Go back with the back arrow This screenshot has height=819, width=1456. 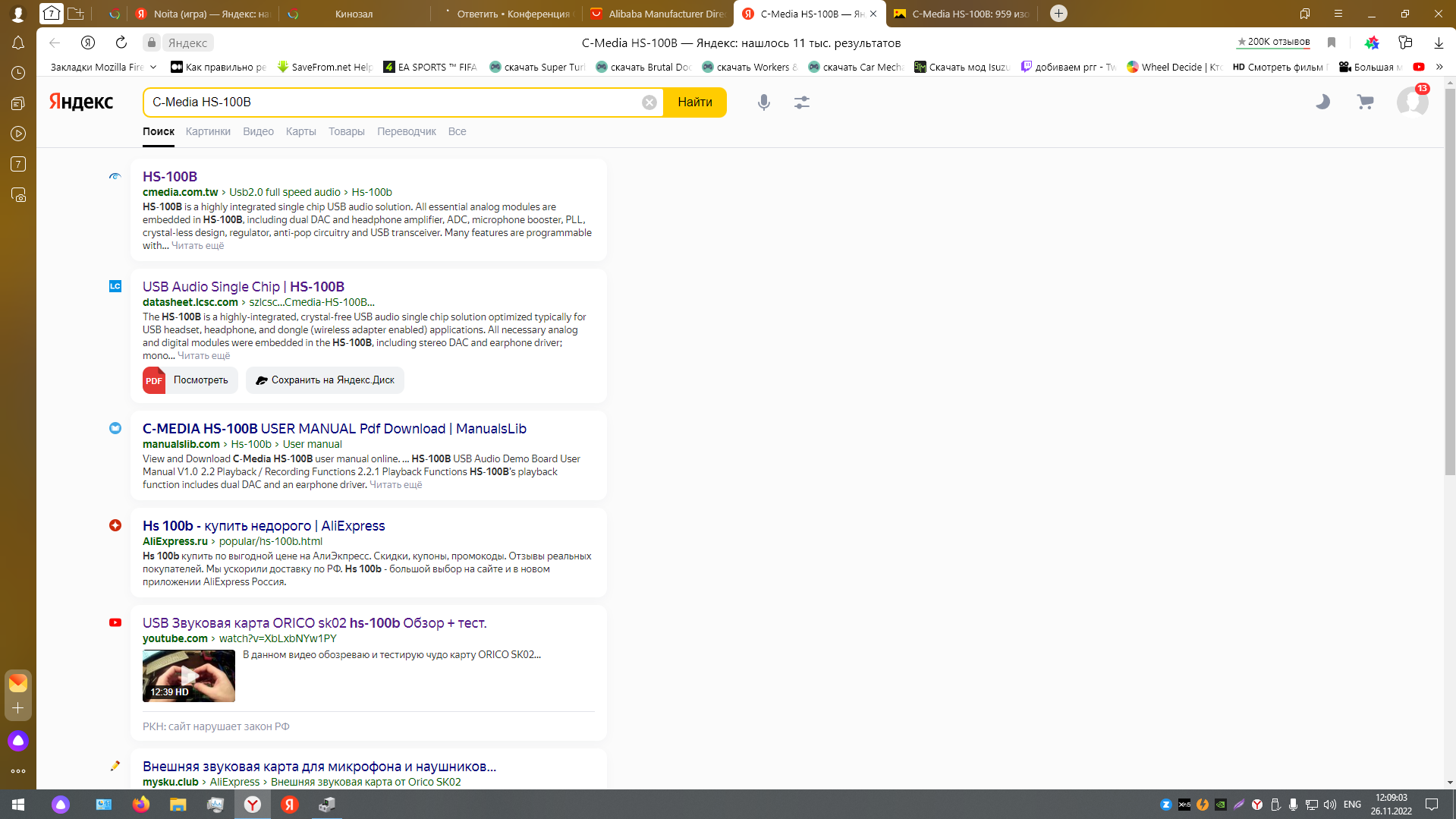(x=54, y=43)
